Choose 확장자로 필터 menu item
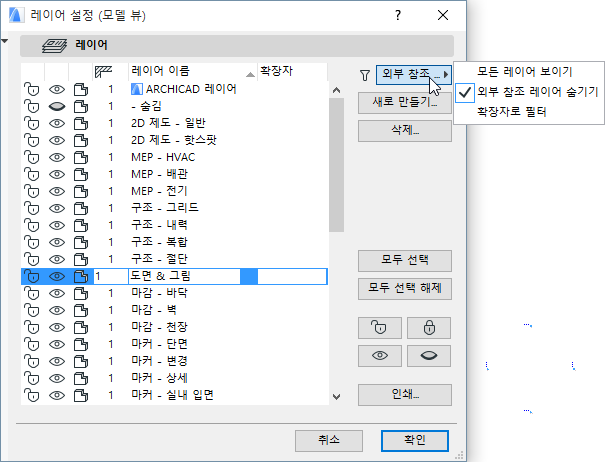The image size is (605, 462). pyautogui.click(x=512, y=112)
